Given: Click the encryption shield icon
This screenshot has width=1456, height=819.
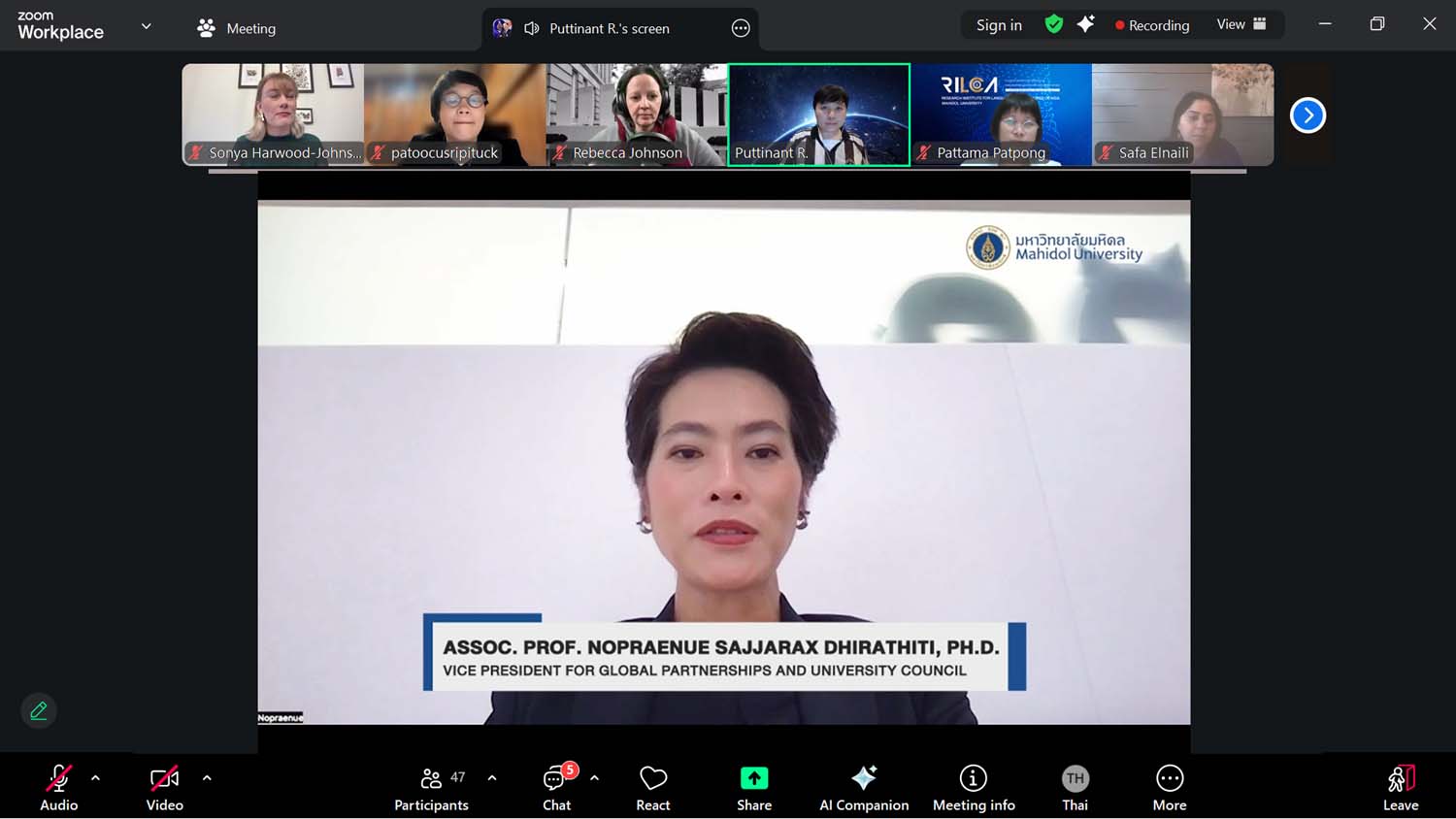Looking at the screenshot, I should (1053, 24).
